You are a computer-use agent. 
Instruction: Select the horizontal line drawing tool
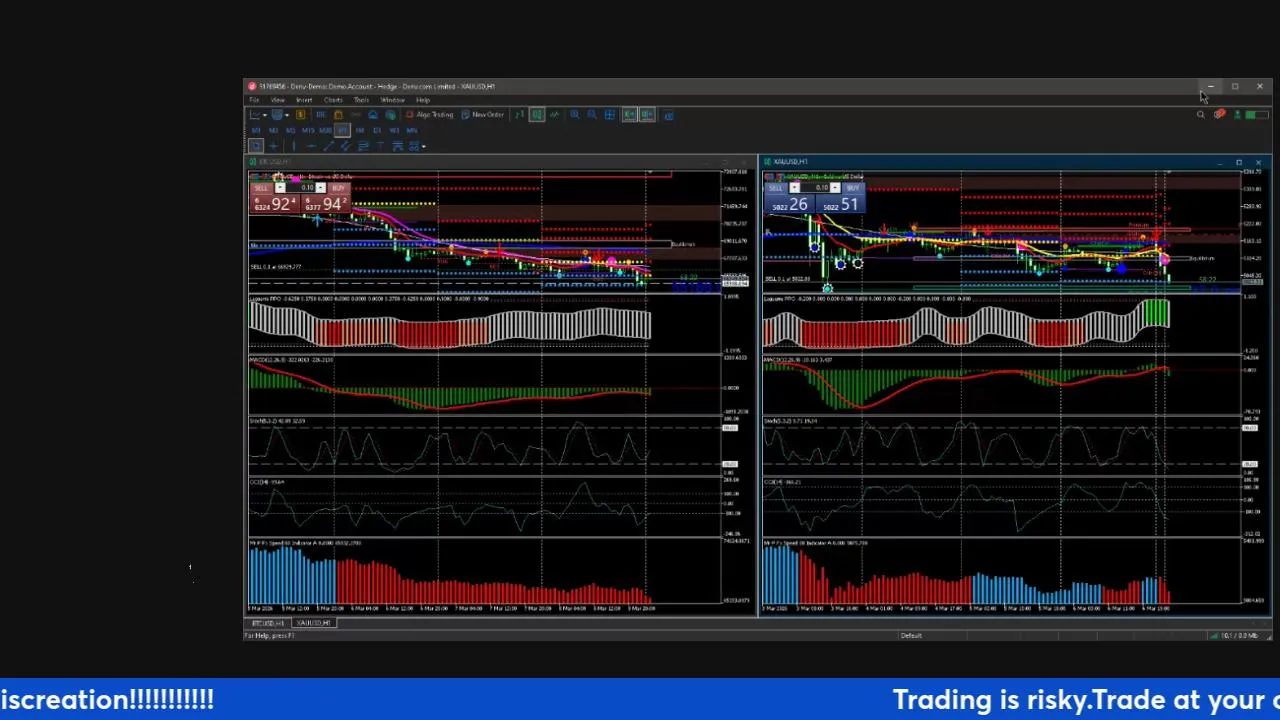[x=310, y=146]
